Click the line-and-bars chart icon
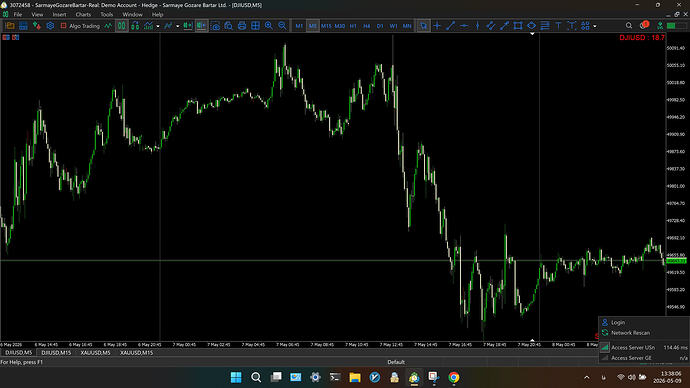The width and height of the screenshot is (690, 388). pos(149,26)
